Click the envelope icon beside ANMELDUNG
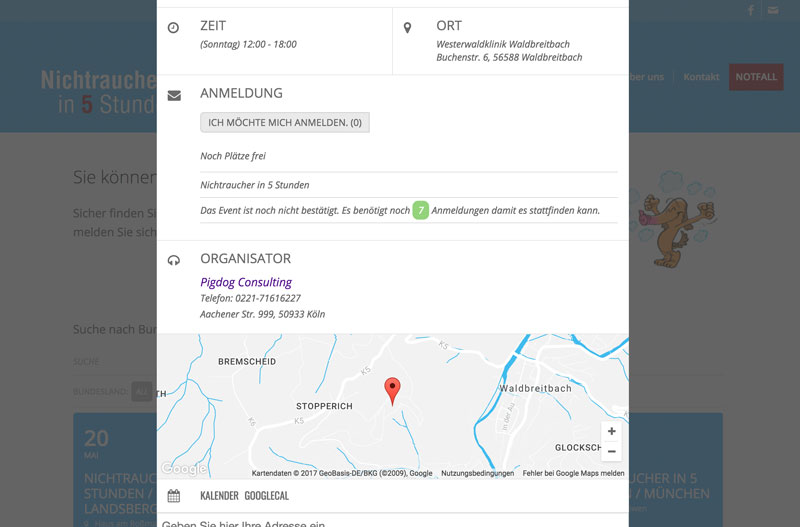This screenshot has height=527, width=800. pos(174,95)
